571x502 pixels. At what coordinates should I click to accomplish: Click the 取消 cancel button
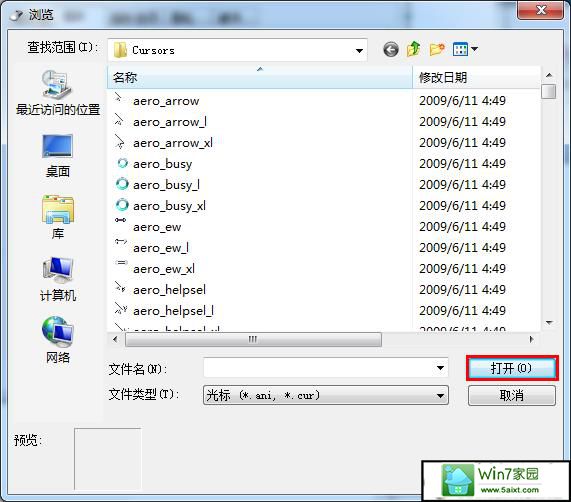click(512, 395)
